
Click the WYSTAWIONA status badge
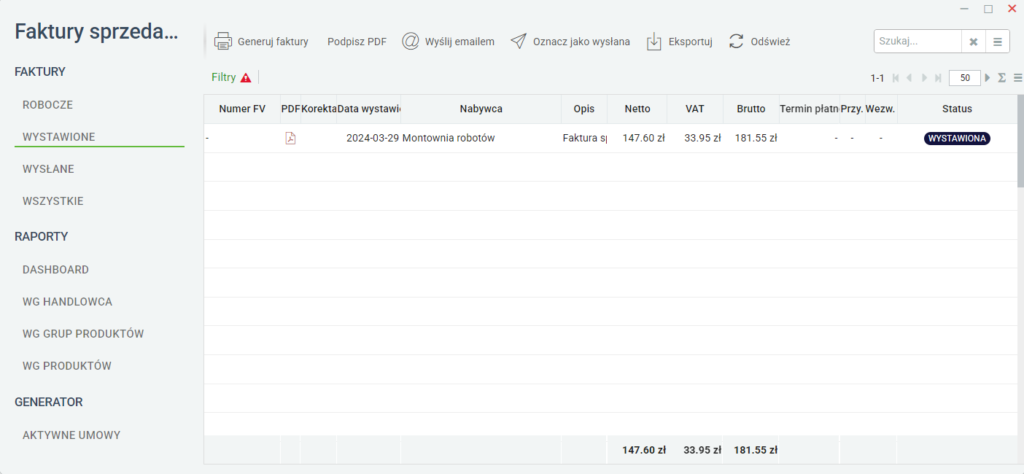click(957, 138)
